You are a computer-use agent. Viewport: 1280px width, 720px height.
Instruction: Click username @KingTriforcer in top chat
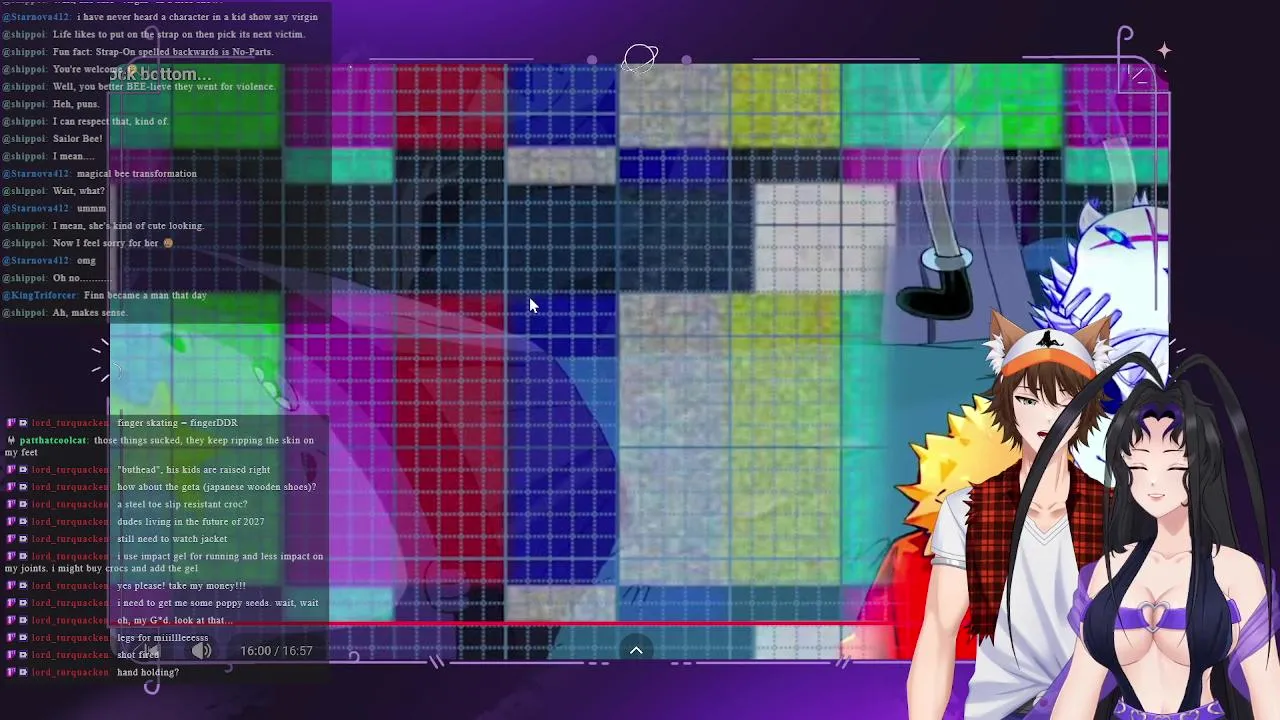[40, 295]
